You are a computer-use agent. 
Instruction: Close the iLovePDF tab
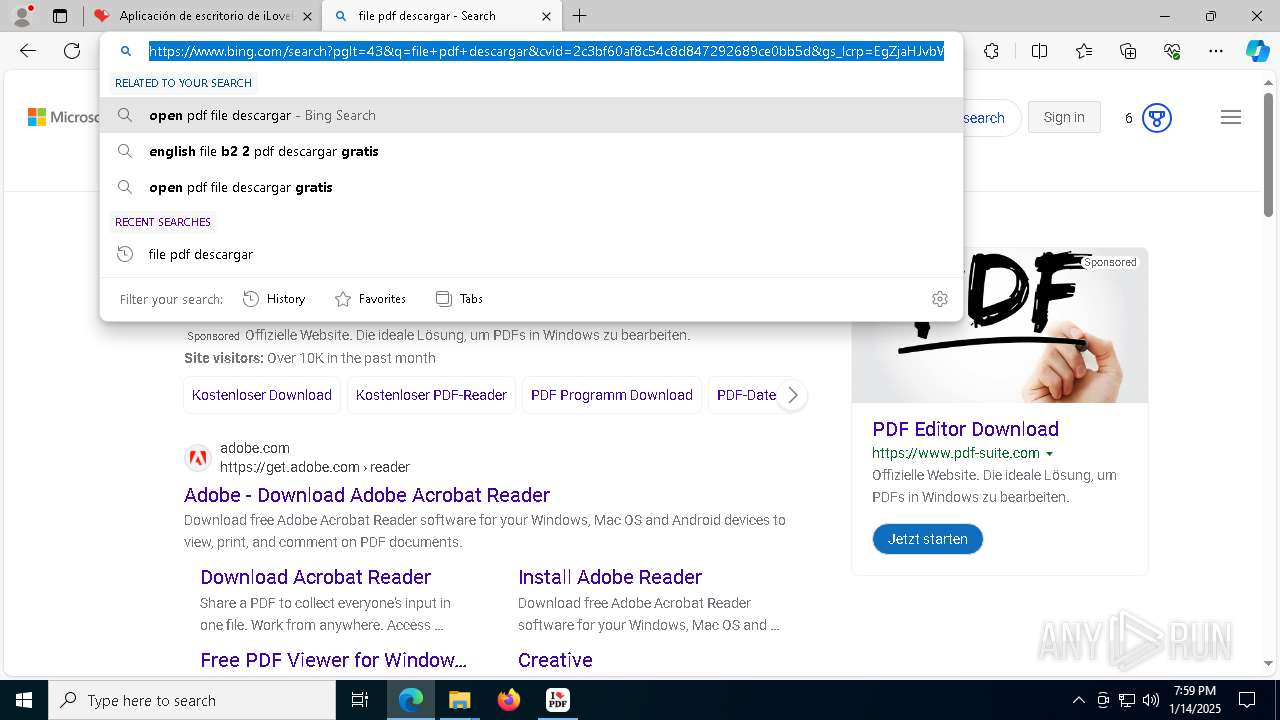(307, 16)
